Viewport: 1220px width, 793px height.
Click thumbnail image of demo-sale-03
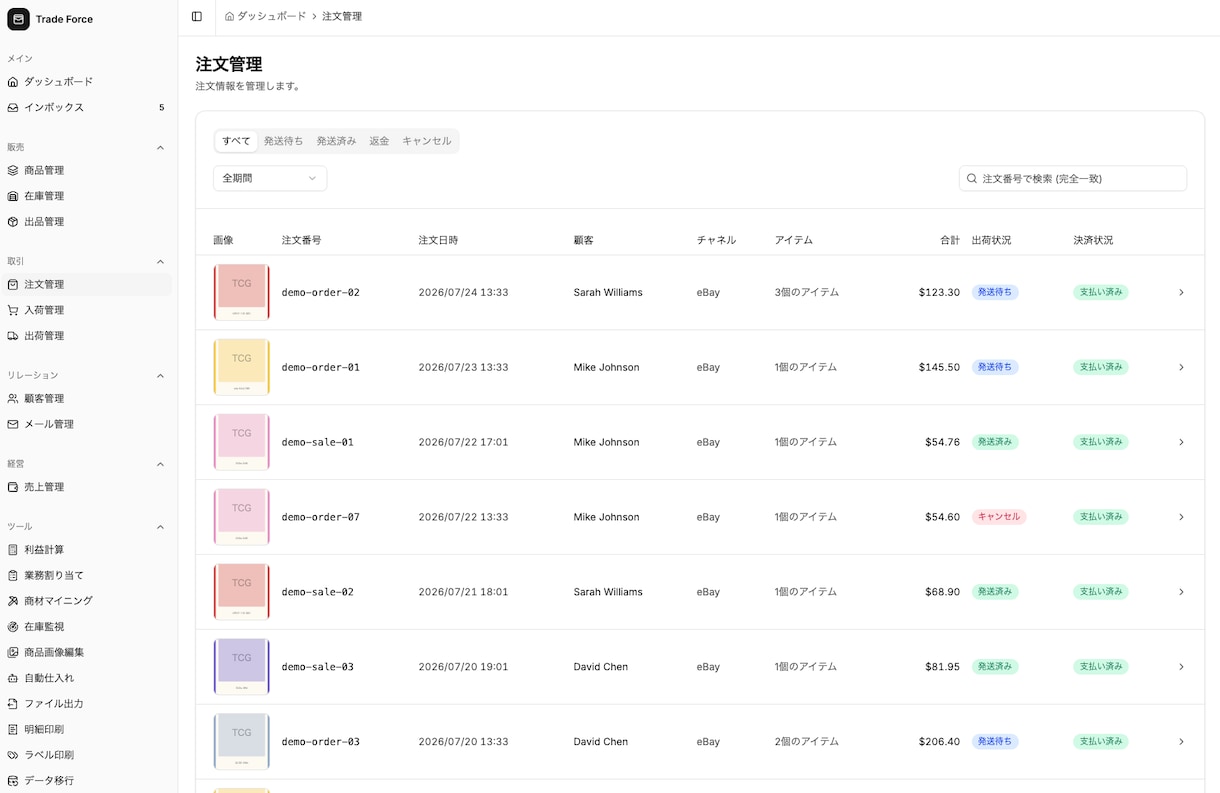(241, 667)
